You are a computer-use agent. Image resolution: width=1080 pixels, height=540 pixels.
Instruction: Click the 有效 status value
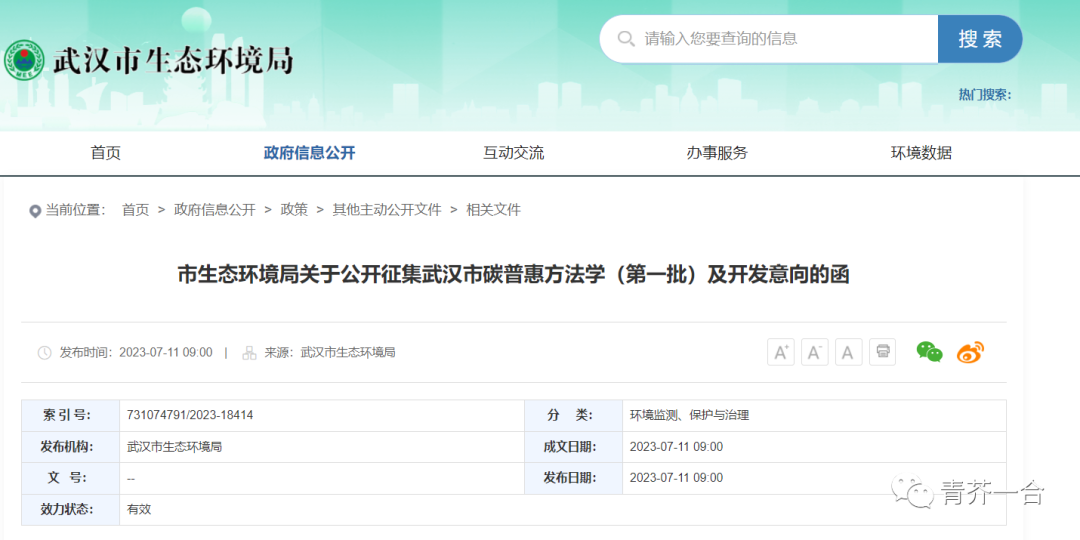[x=138, y=510]
